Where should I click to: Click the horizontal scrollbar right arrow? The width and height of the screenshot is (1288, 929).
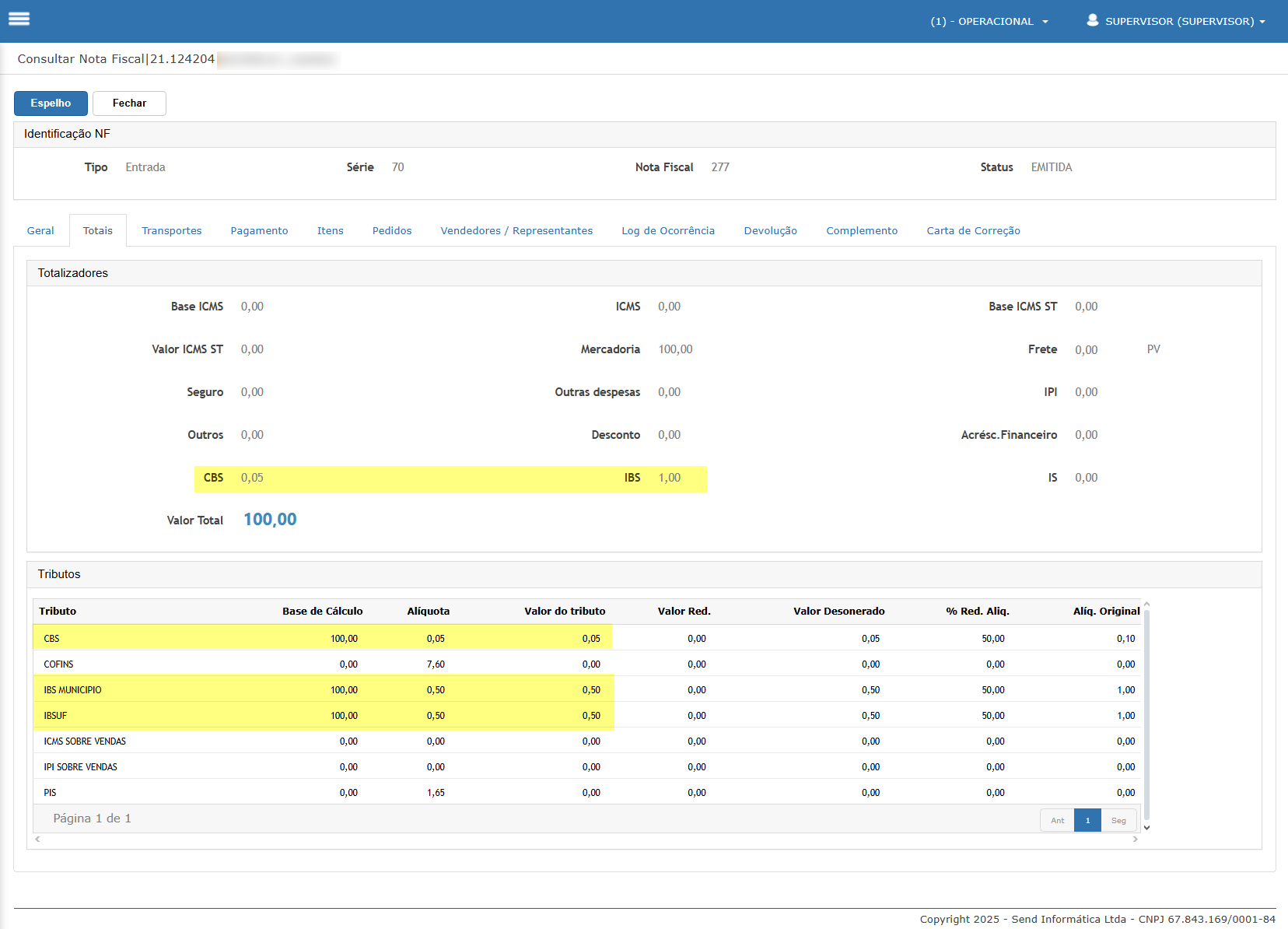click(x=1136, y=839)
